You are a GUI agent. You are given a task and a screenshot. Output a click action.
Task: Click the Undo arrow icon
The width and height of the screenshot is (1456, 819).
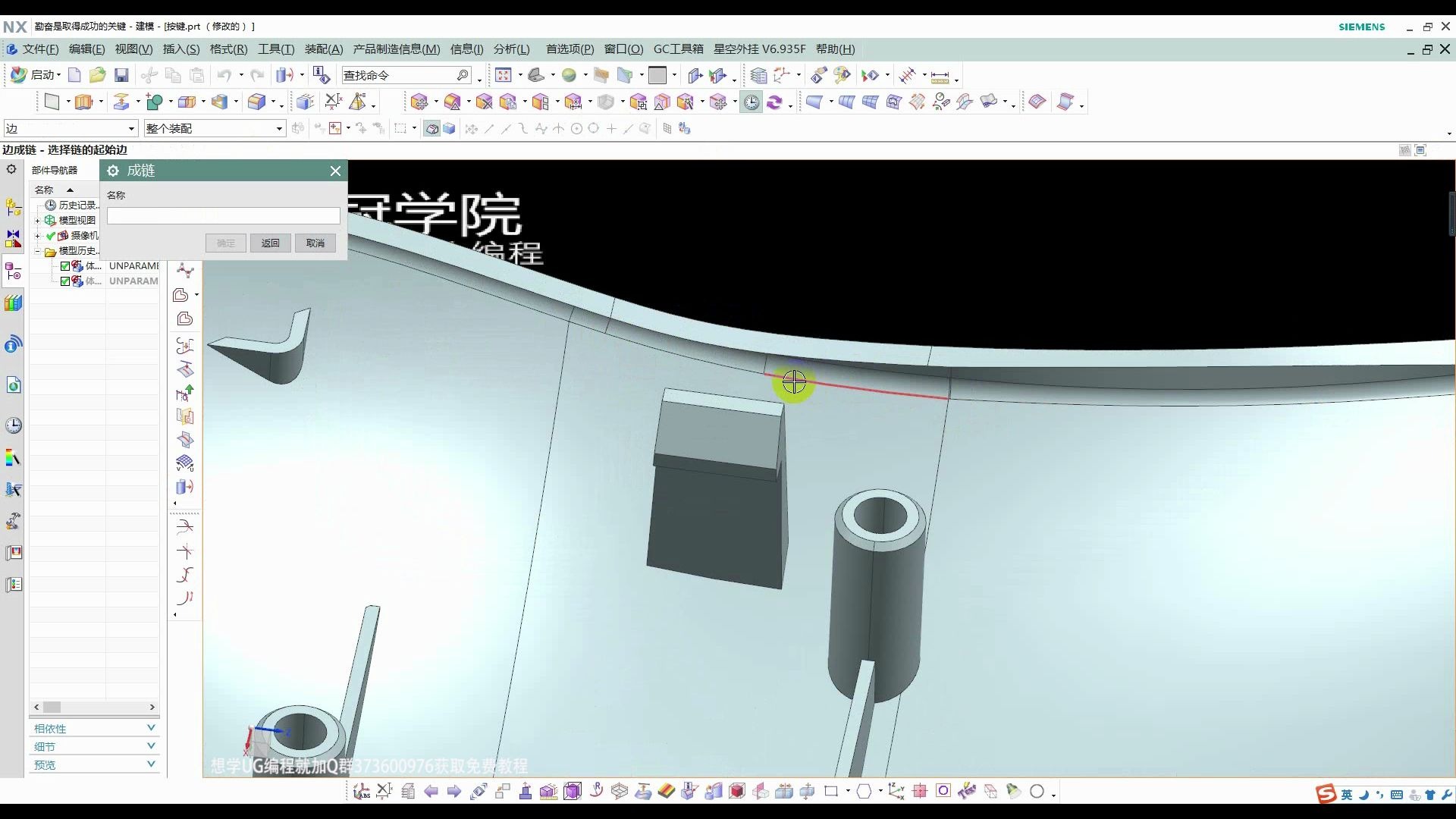click(x=224, y=75)
